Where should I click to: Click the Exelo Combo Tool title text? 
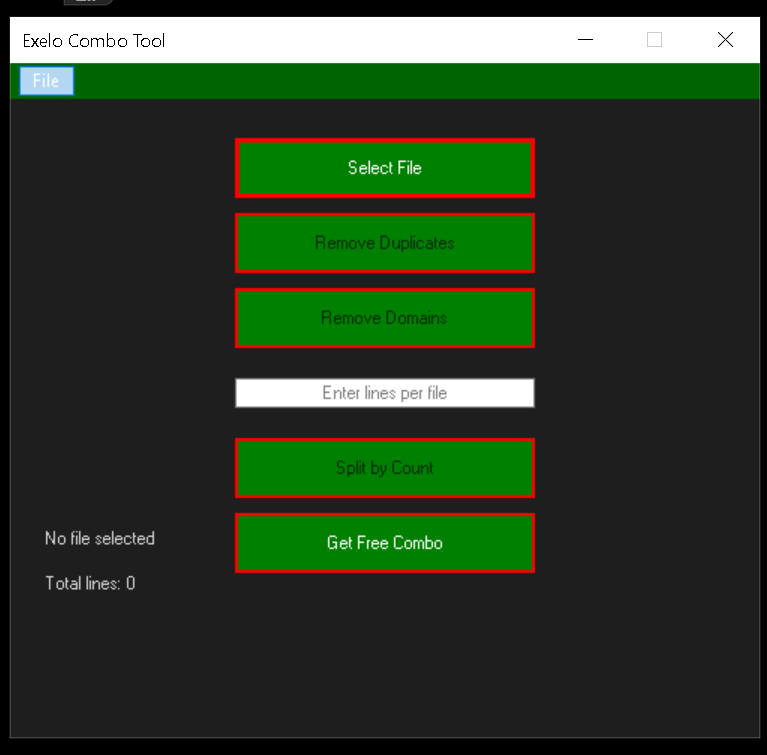[94, 41]
